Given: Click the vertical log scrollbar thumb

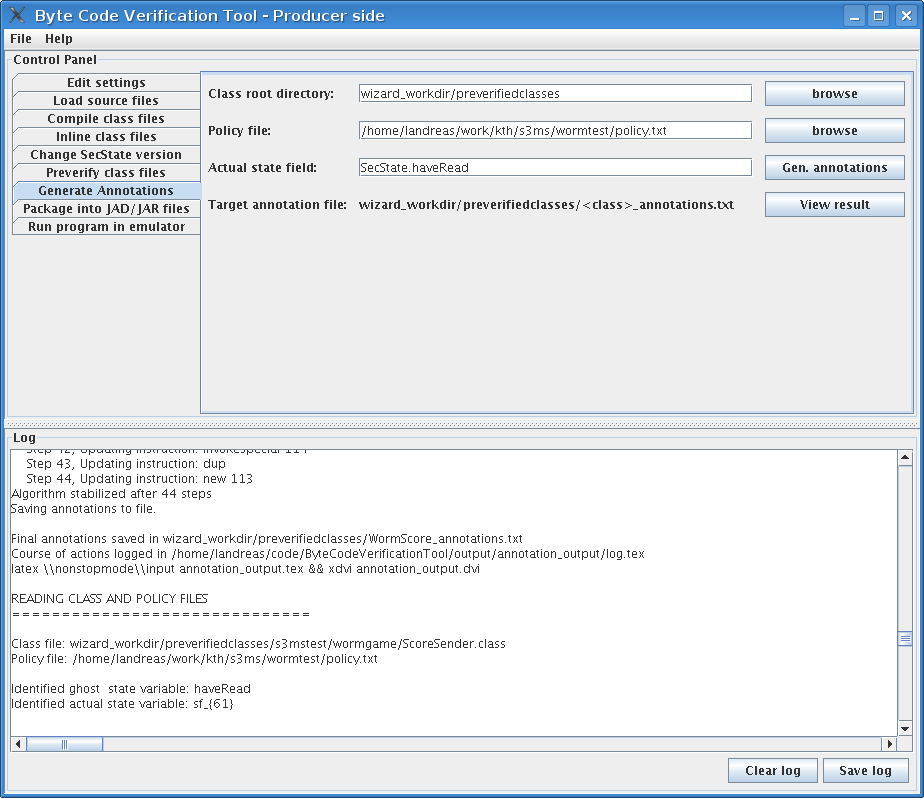Looking at the screenshot, I should pyautogui.click(x=905, y=639).
